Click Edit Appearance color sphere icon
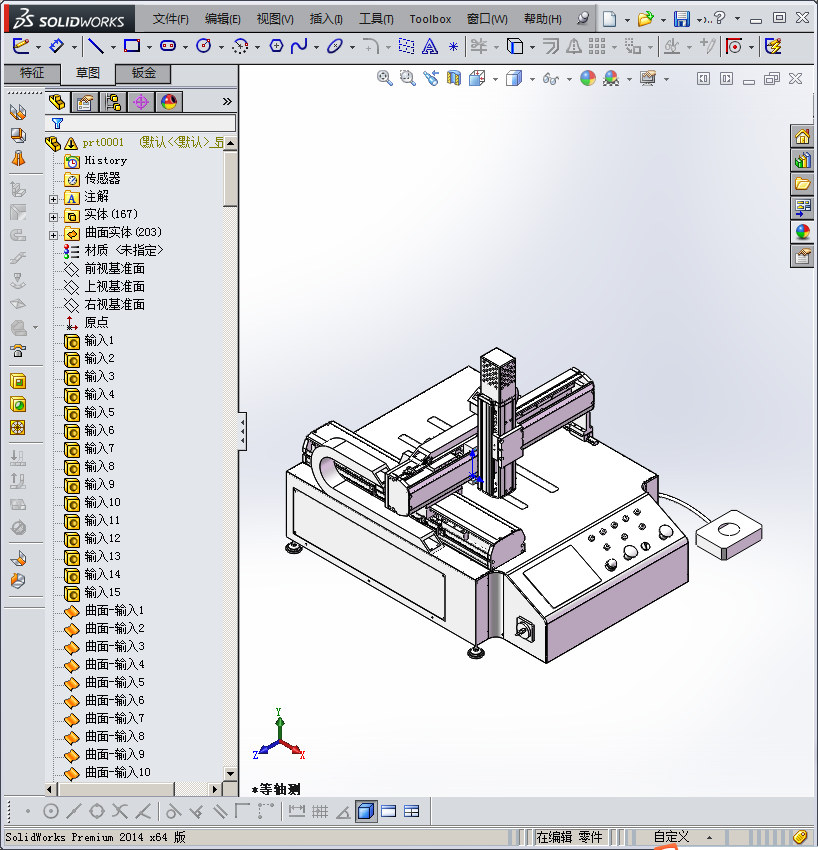This screenshot has width=818, height=850. (588, 79)
